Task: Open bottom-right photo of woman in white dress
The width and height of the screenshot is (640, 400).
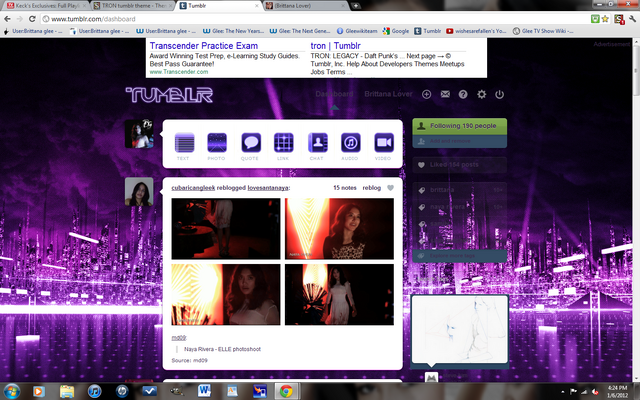Action: tap(339, 294)
